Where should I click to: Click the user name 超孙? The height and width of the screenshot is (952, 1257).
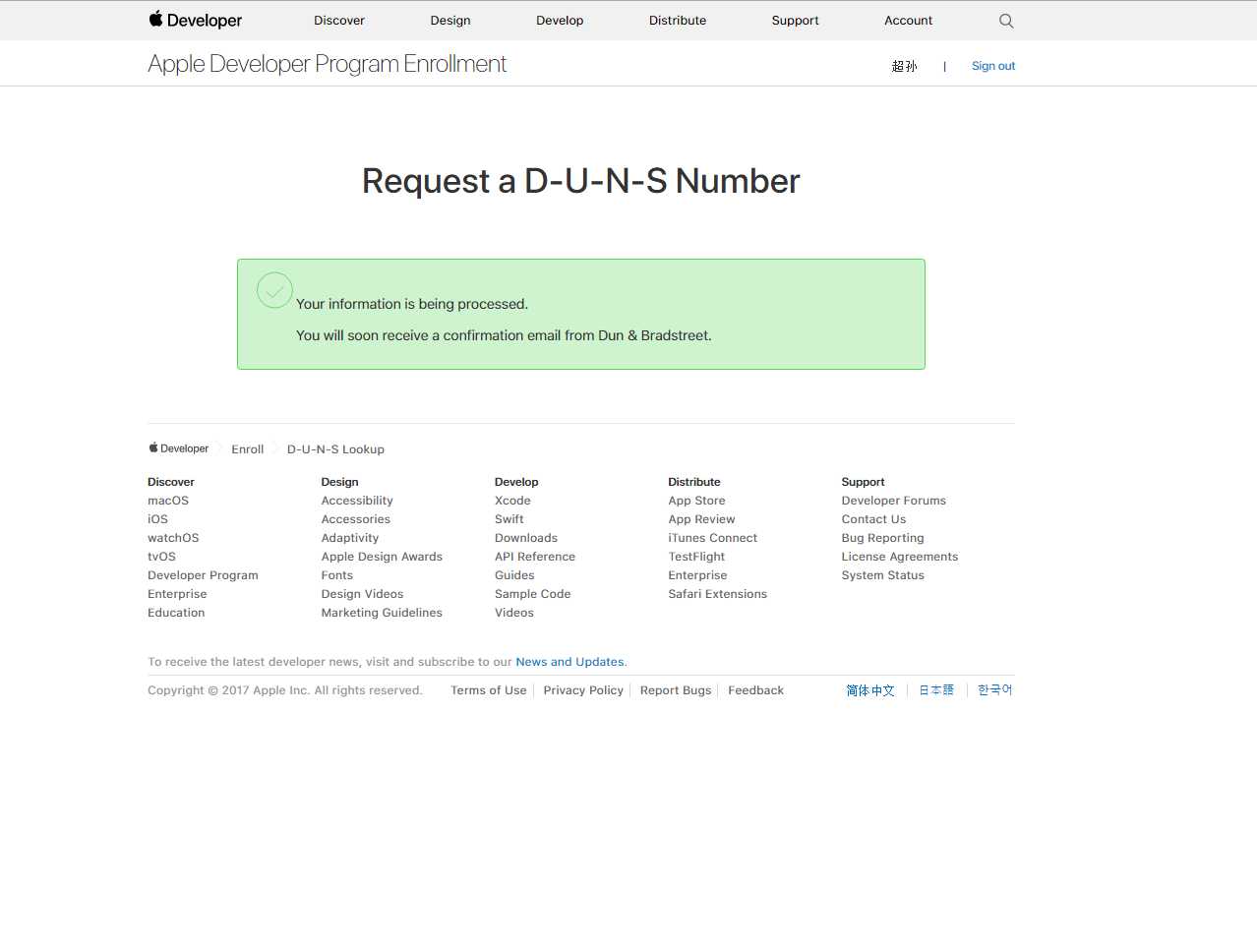[904, 66]
